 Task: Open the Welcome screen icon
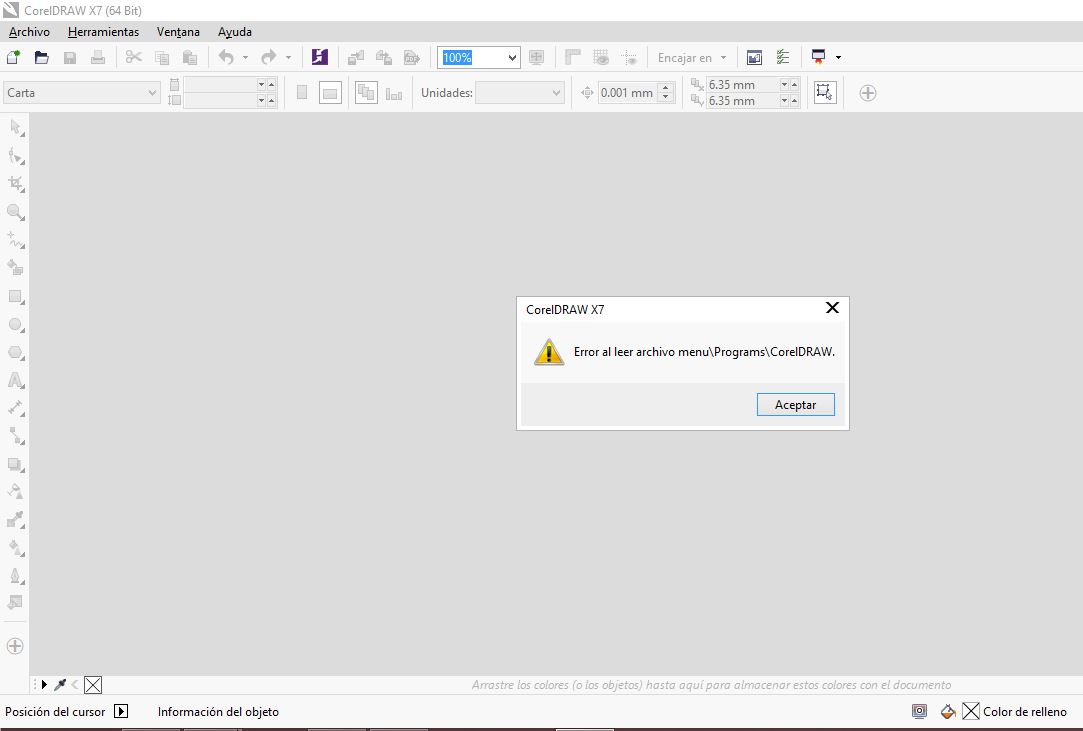click(x=754, y=57)
